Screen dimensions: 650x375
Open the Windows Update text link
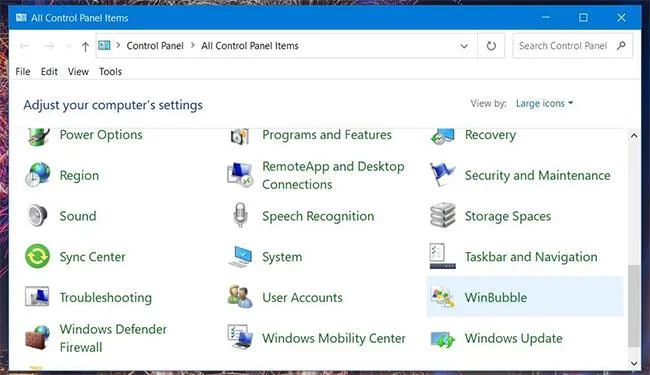(x=514, y=338)
